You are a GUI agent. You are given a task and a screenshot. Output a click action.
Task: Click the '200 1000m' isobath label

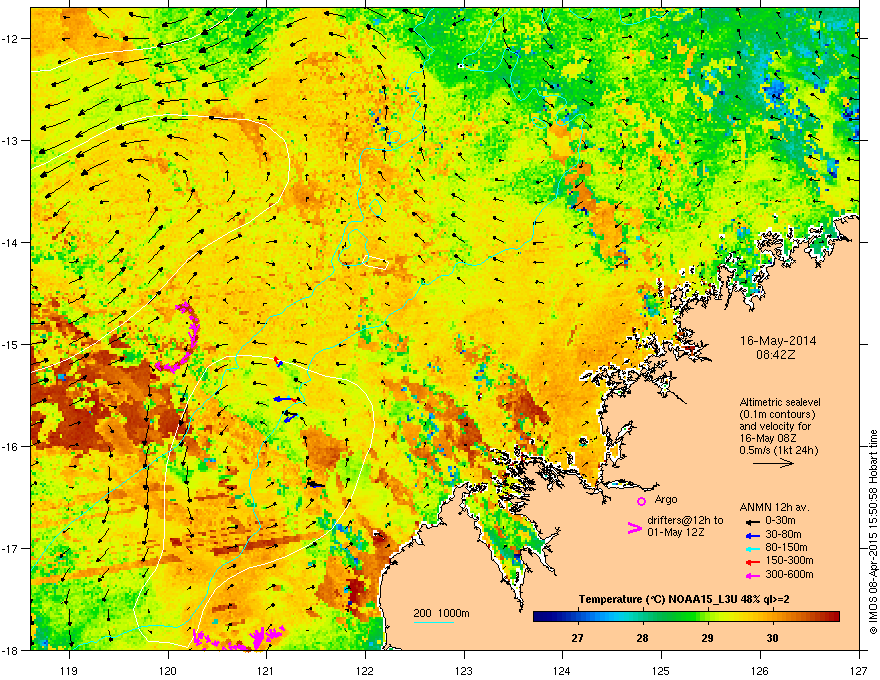pos(441,613)
